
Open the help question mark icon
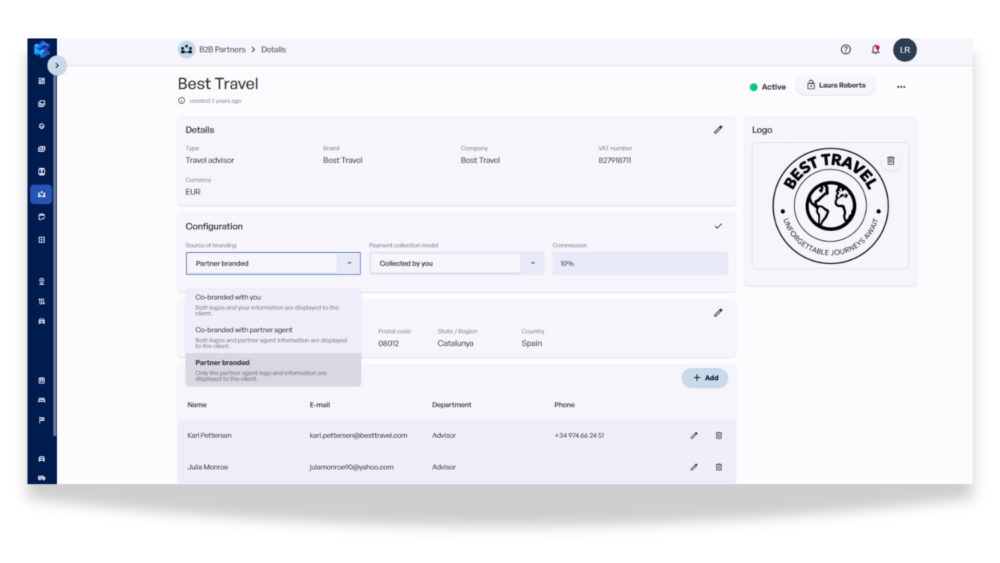pyautogui.click(x=846, y=50)
